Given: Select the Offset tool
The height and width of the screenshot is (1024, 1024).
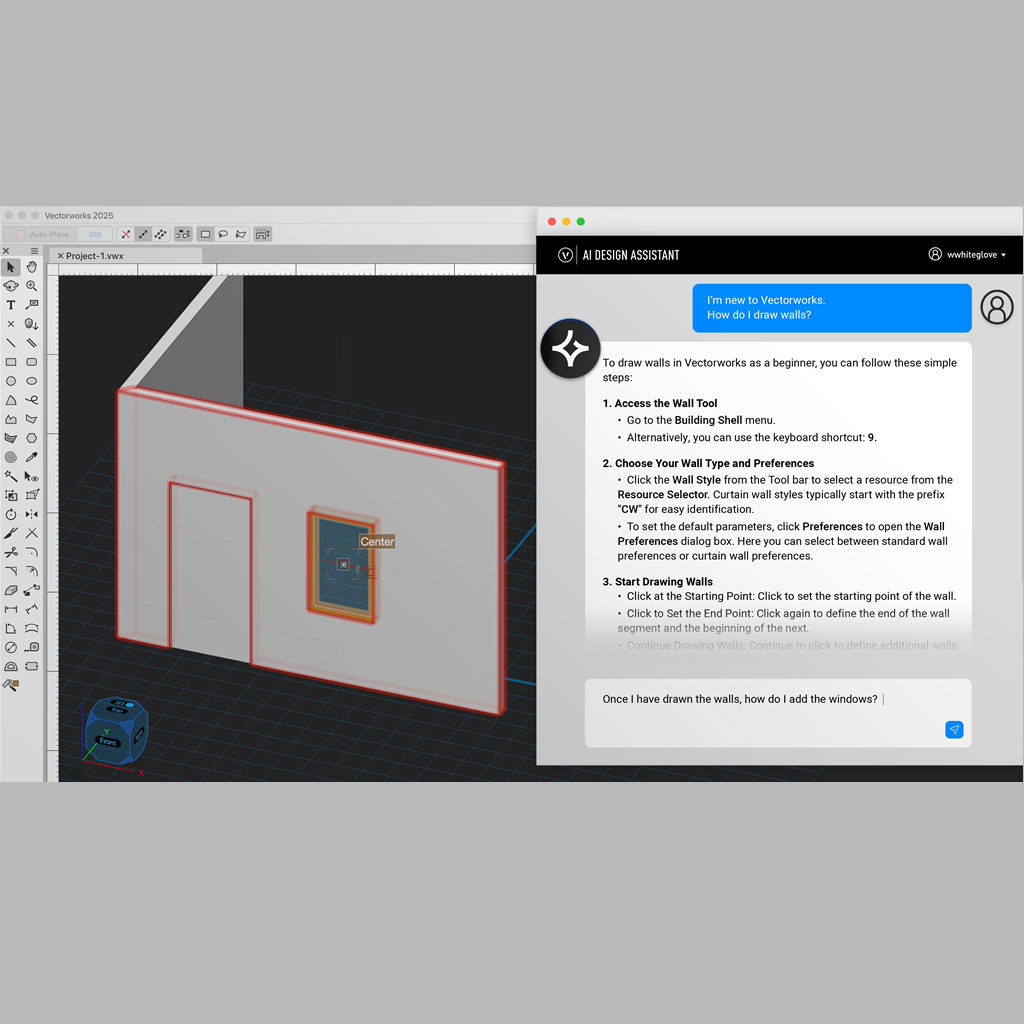Looking at the screenshot, I should tap(31, 571).
